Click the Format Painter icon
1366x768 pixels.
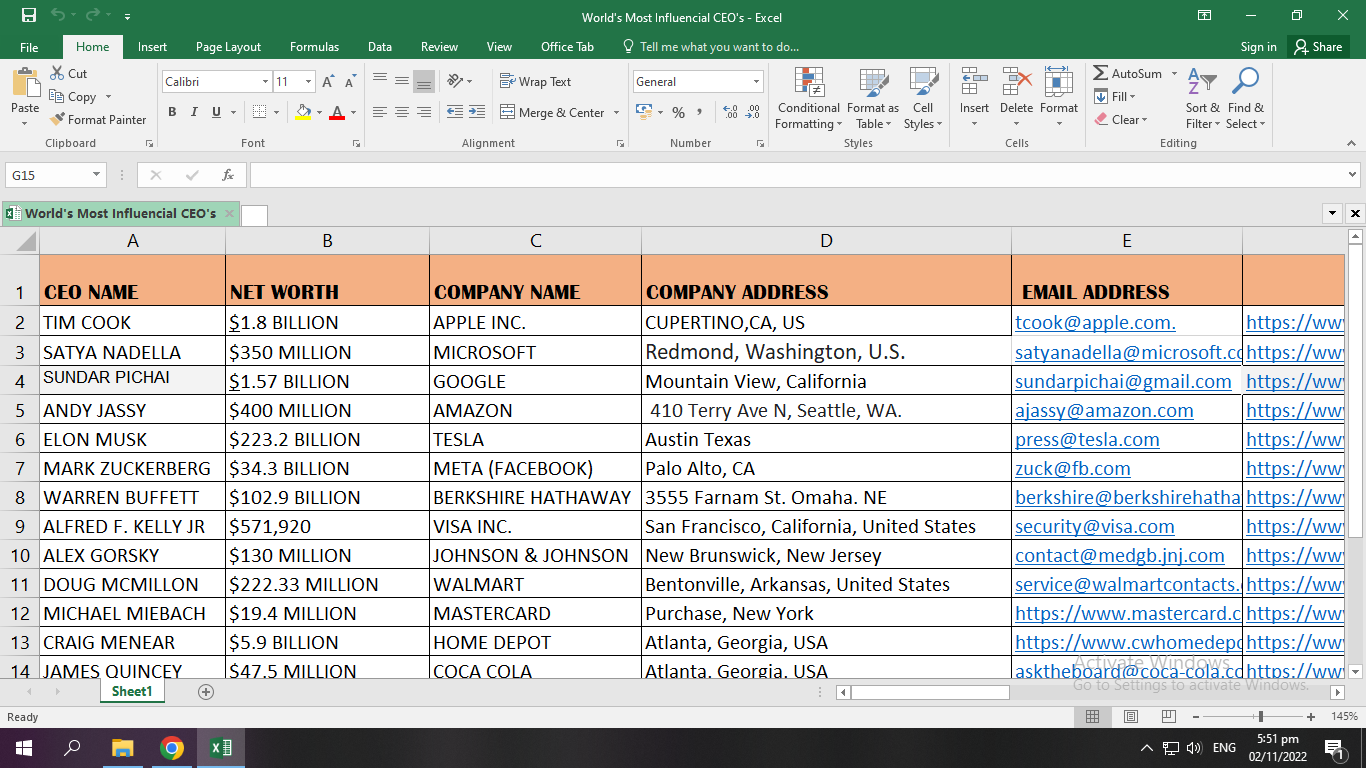[58, 120]
